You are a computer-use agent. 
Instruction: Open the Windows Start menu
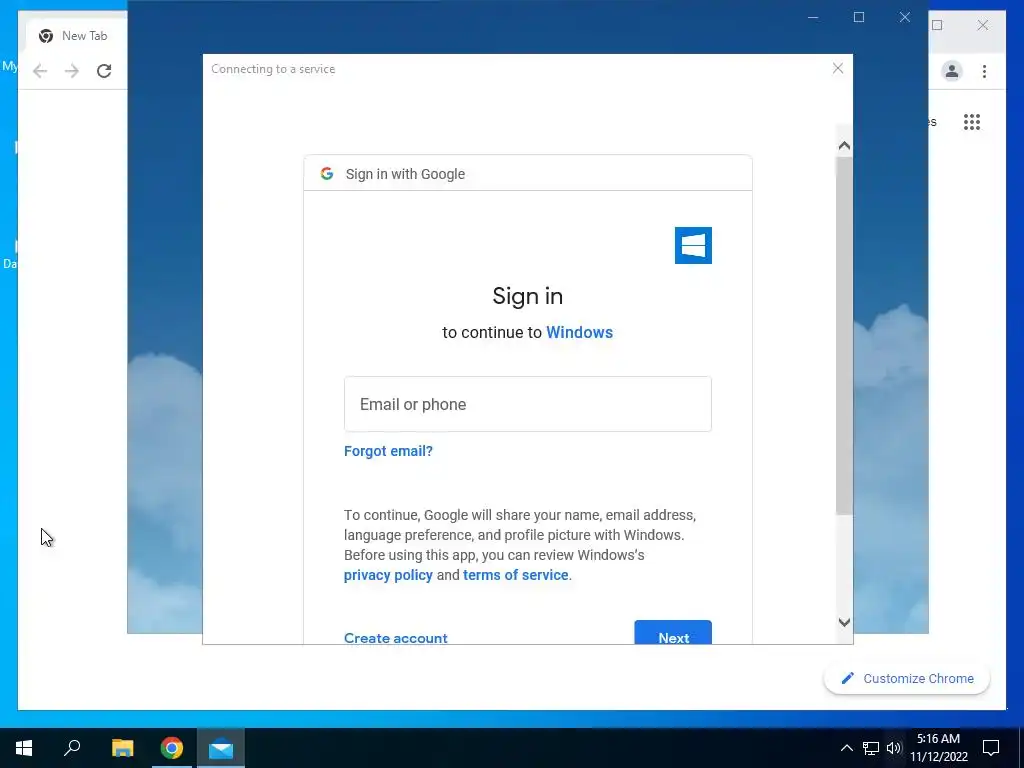(x=24, y=748)
